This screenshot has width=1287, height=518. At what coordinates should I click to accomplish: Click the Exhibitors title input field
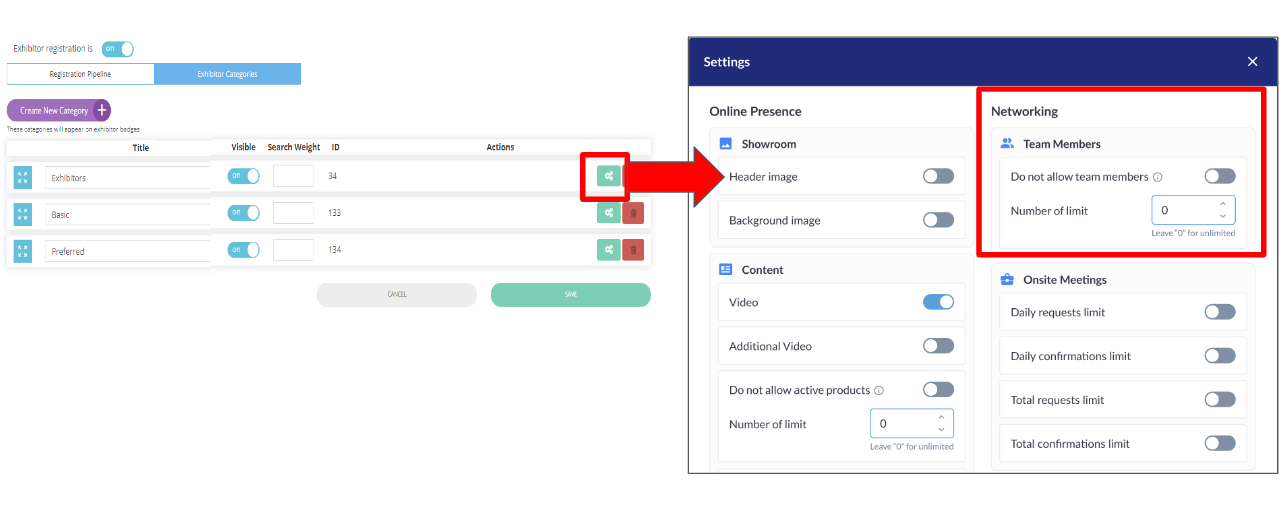[x=128, y=177]
